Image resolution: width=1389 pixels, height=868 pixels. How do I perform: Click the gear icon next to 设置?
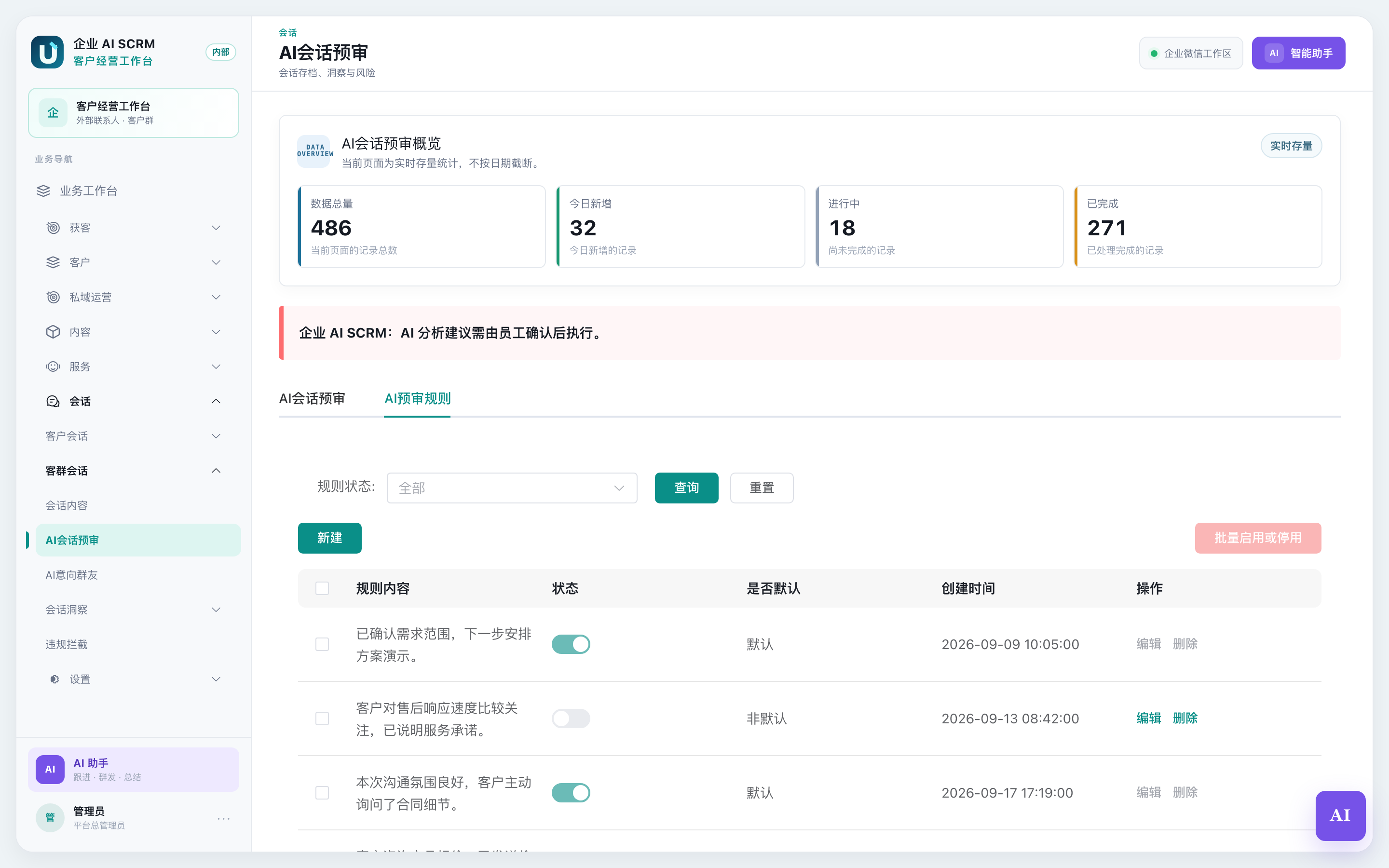pos(54,679)
